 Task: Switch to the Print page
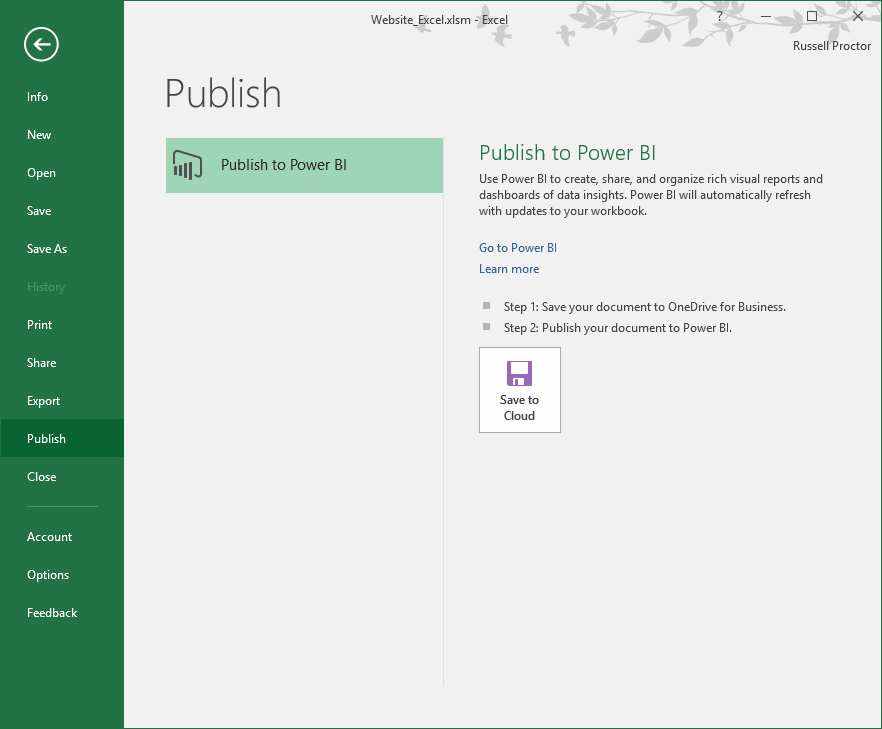click(x=62, y=325)
